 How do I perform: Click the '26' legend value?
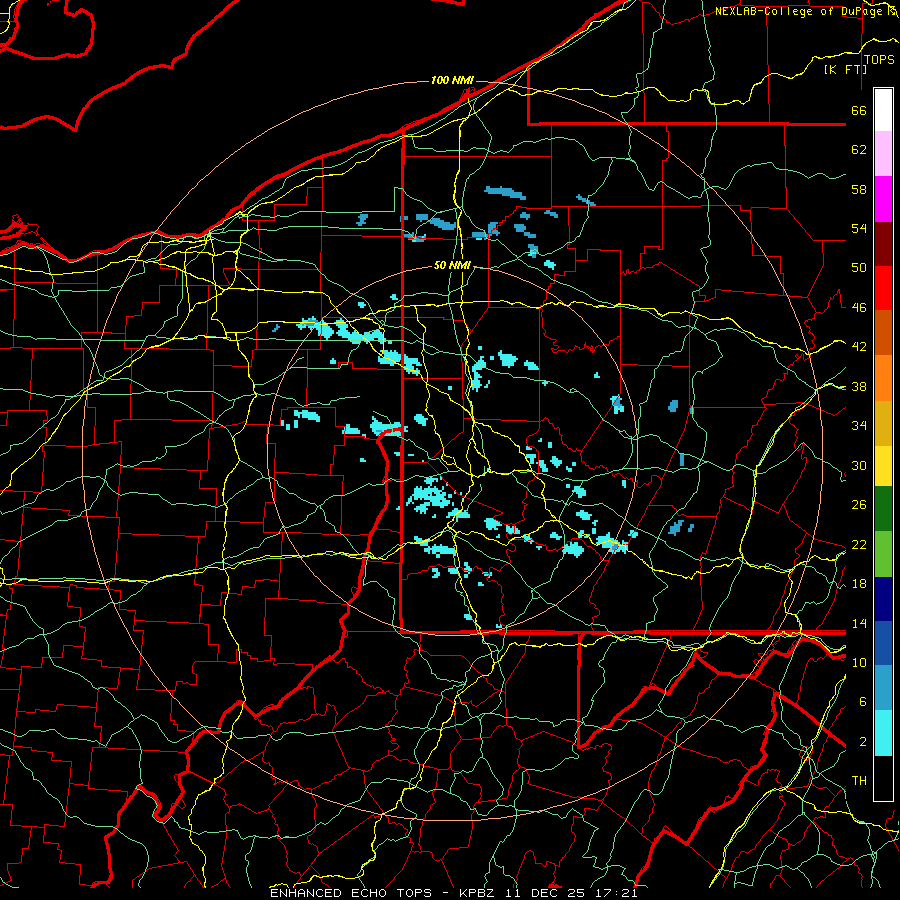(859, 505)
